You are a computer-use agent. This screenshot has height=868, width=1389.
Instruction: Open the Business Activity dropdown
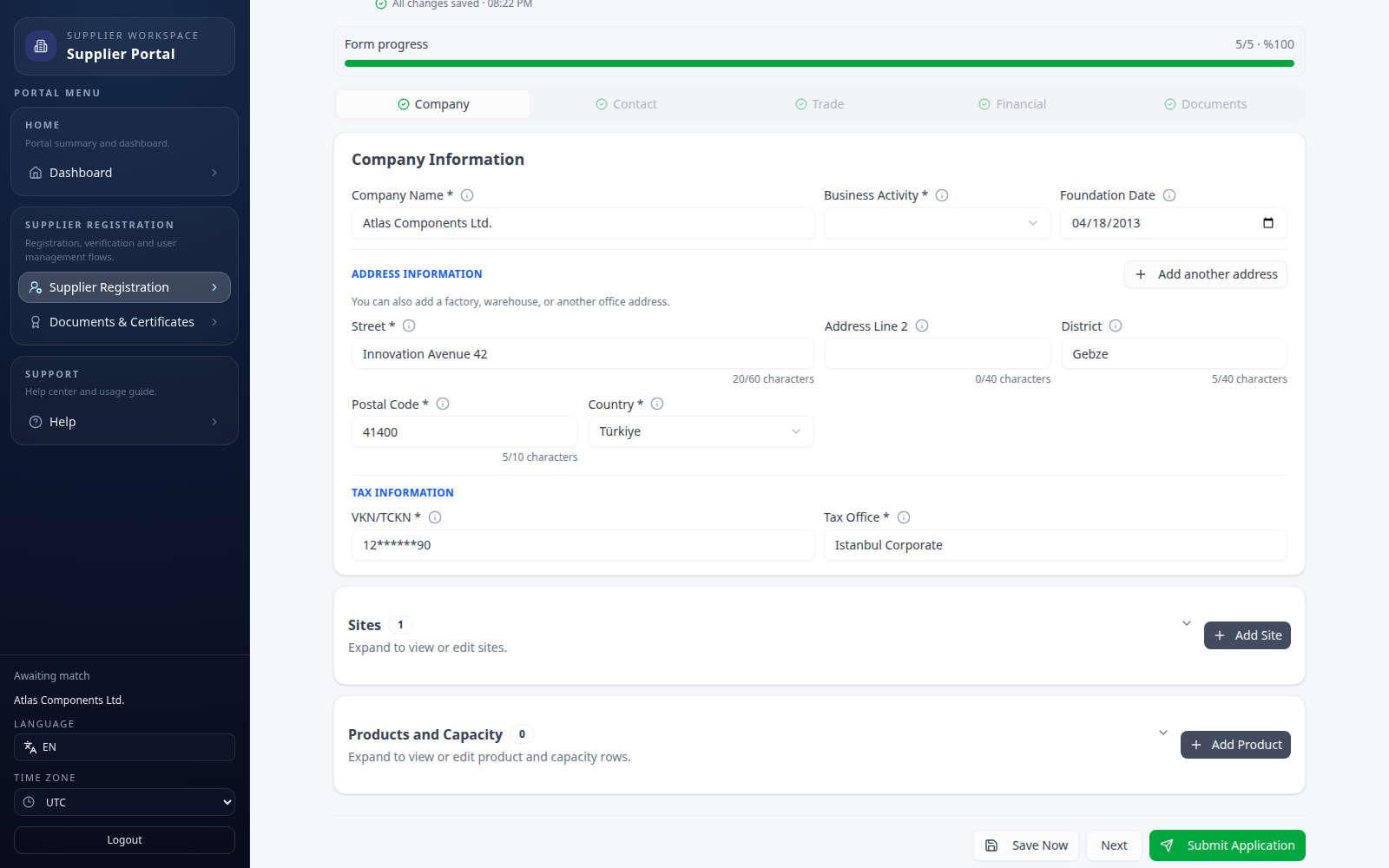coord(938,223)
